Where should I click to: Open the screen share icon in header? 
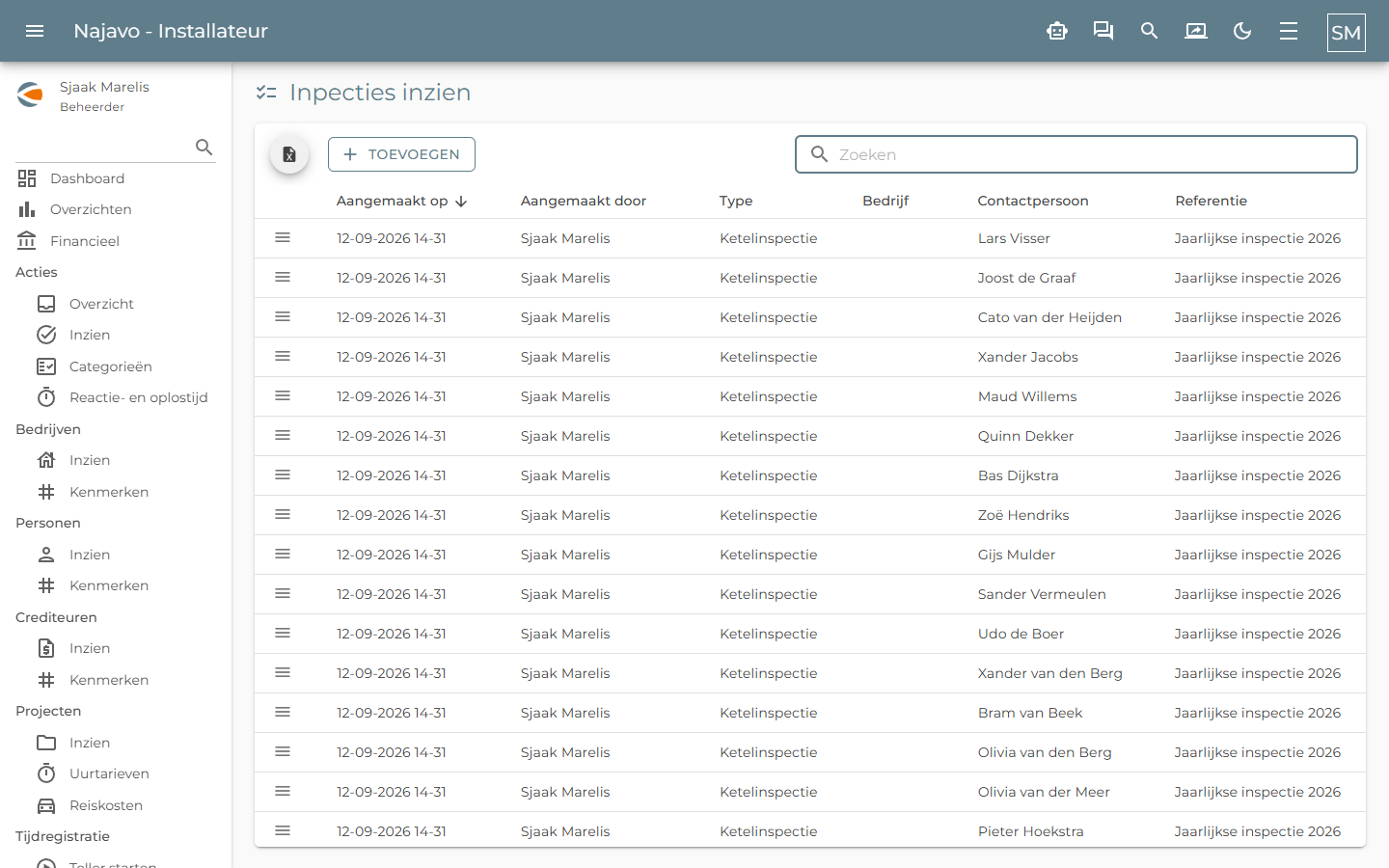(1196, 31)
